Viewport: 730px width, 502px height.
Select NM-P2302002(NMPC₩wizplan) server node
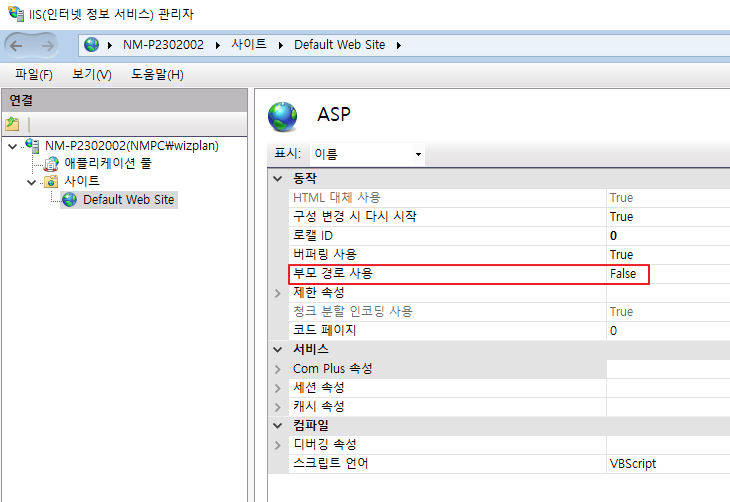coord(132,146)
